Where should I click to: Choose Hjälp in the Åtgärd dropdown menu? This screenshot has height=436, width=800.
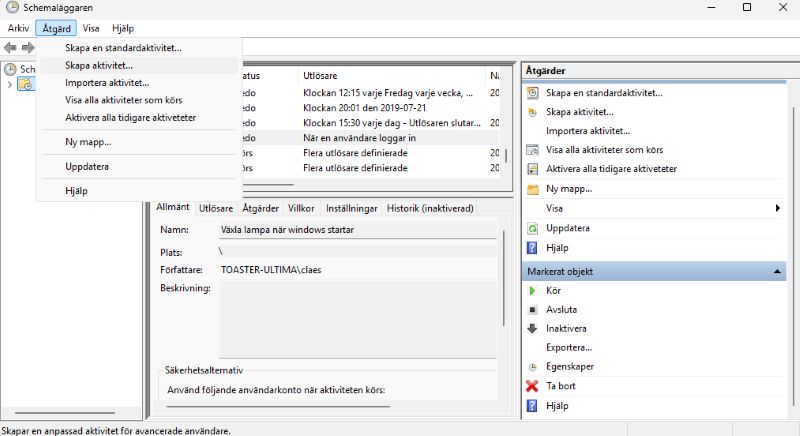(x=139, y=191)
